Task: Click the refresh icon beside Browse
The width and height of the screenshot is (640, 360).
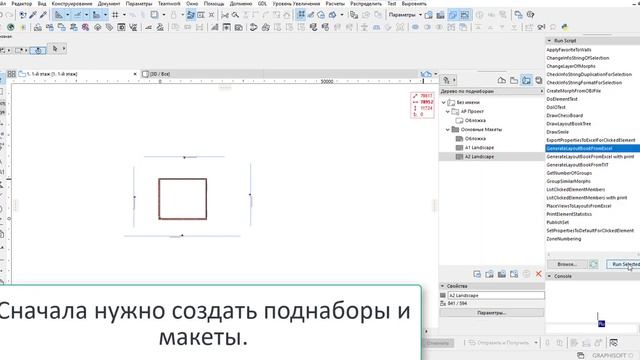Action: pos(594,264)
